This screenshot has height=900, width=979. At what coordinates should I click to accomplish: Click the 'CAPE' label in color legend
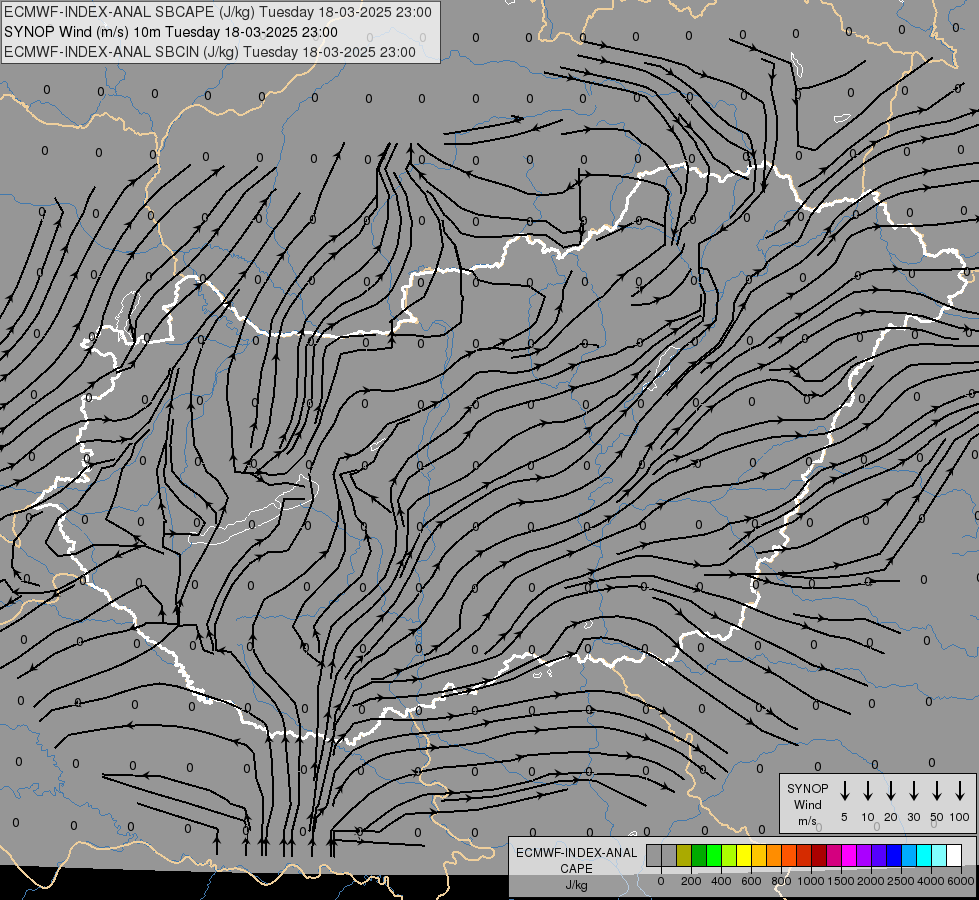(x=576, y=869)
